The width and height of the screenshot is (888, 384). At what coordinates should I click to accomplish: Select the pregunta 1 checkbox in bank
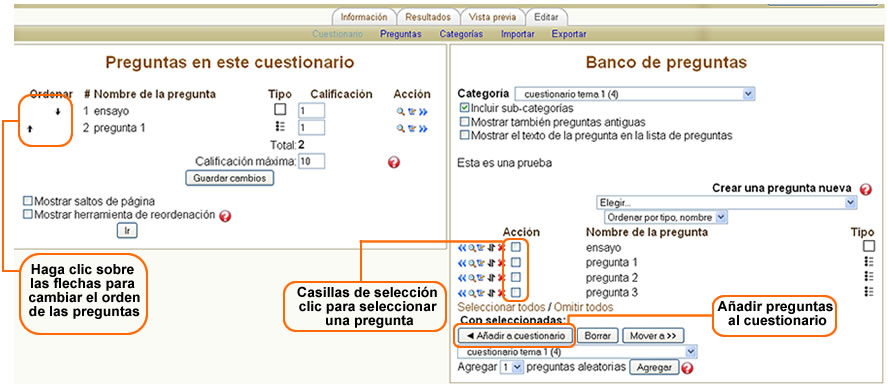516,262
